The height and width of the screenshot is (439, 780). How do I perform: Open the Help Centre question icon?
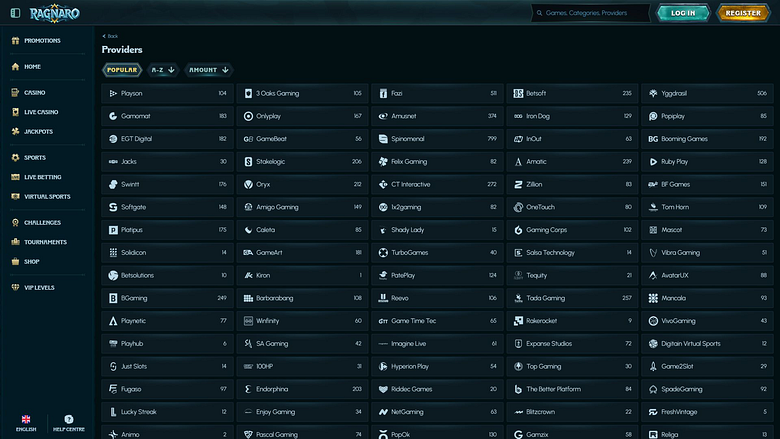69,419
